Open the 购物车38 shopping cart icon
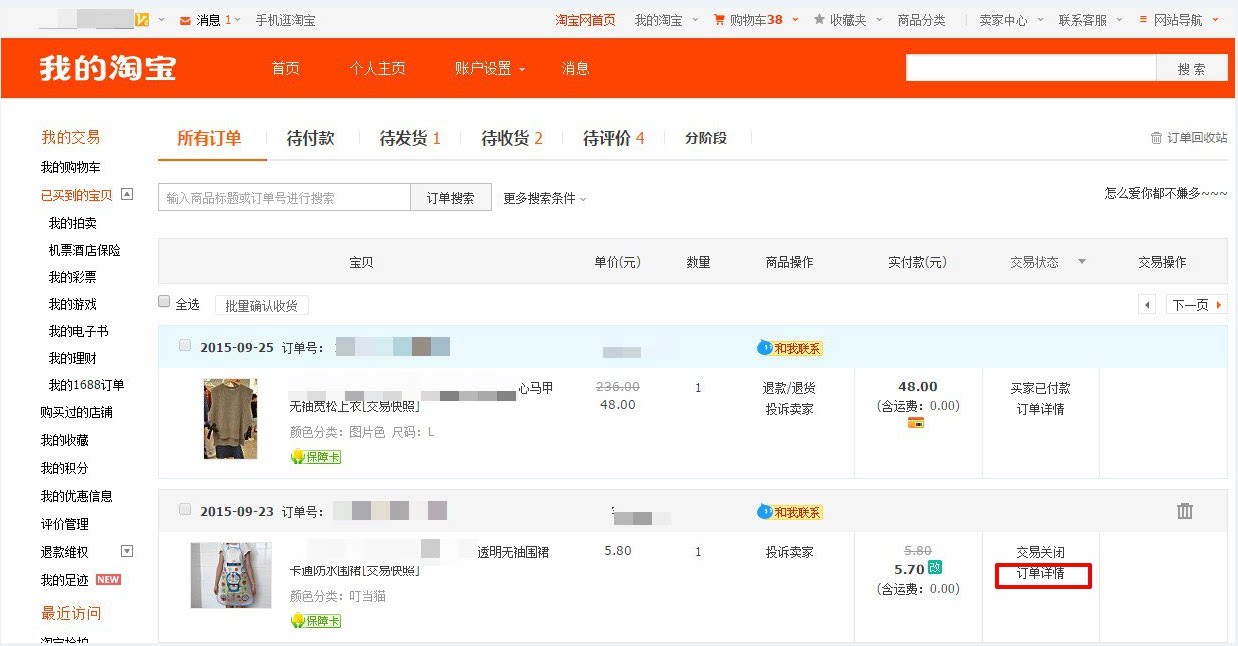Screen dimensions: 1238x646 click(x=721, y=18)
